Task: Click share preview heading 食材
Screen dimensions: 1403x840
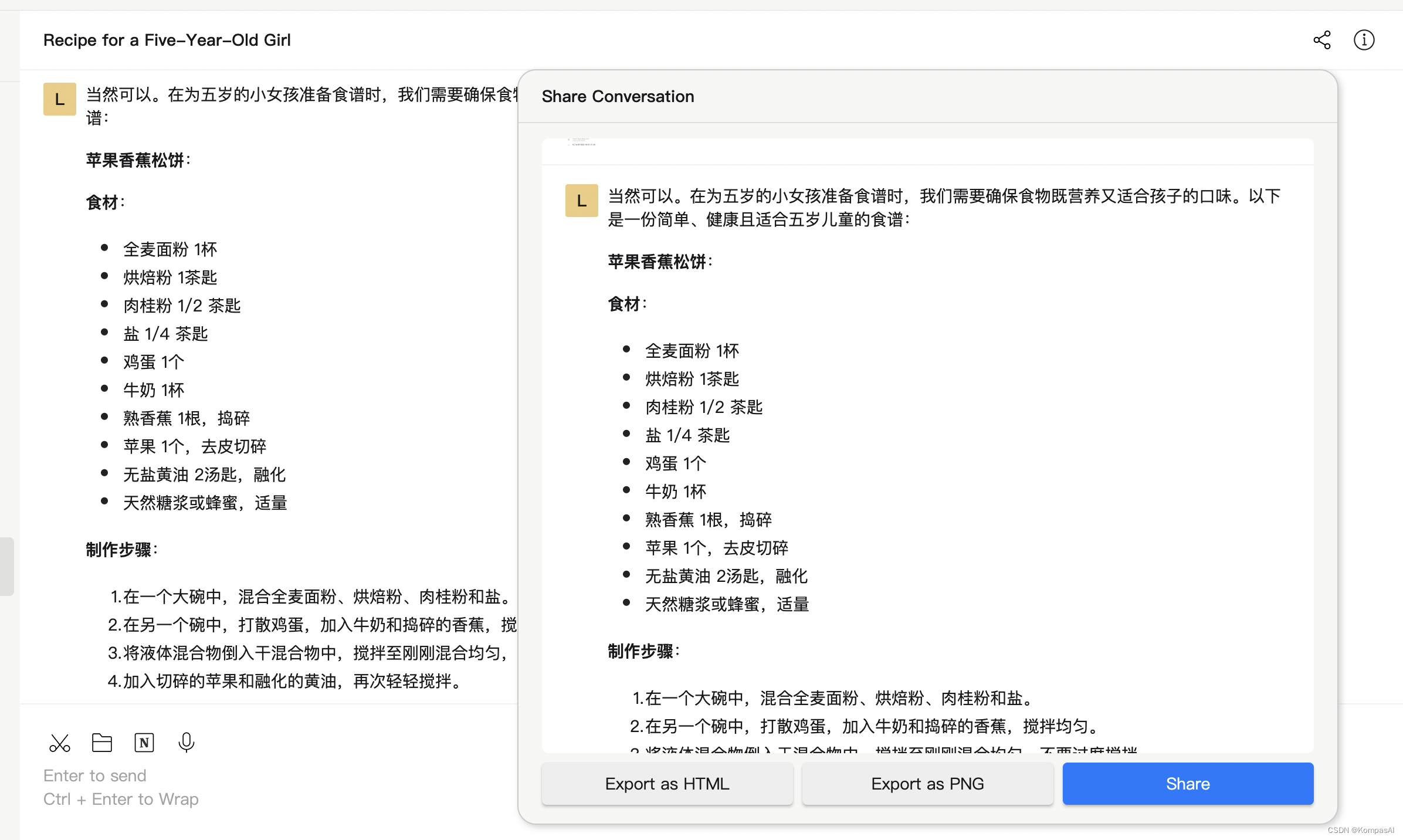Action: click(x=628, y=304)
